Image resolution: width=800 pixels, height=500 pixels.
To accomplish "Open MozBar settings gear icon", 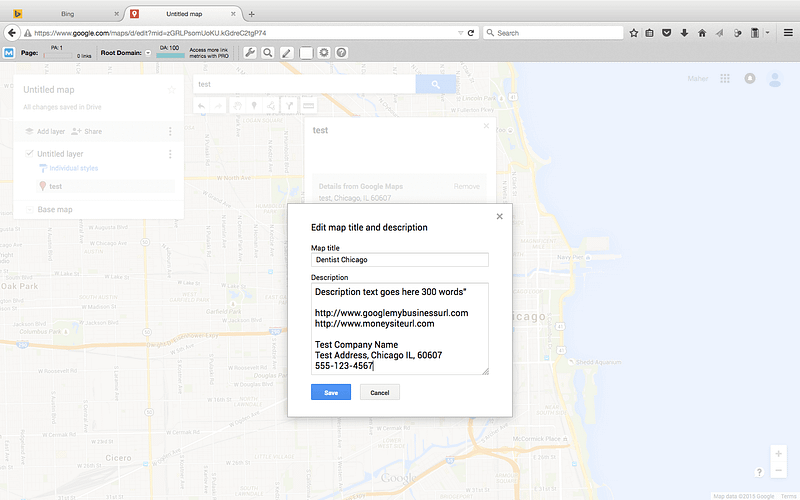I will [x=324, y=53].
